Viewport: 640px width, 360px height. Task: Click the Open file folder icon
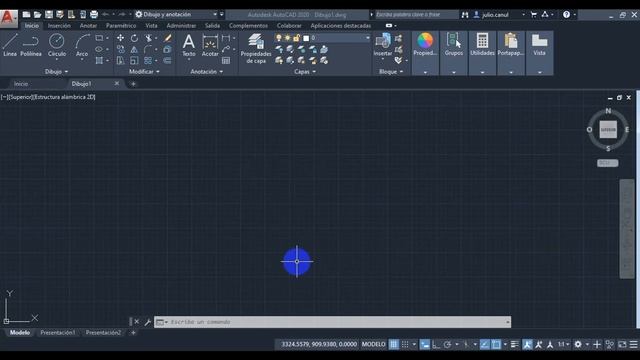click(x=38, y=15)
